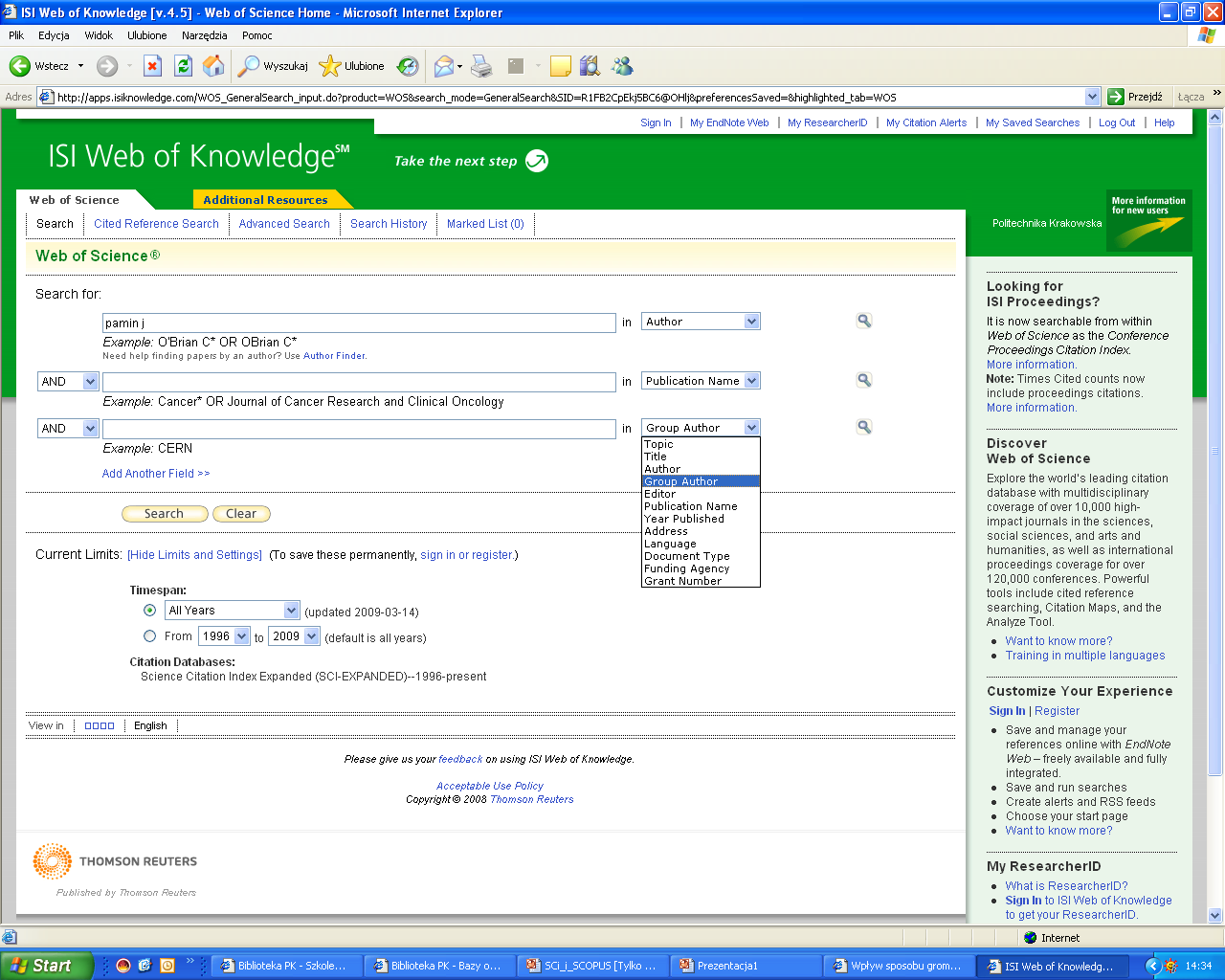Select the All Years timespan radio button
Screen dimensions: 1225x980
click(150, 611)
